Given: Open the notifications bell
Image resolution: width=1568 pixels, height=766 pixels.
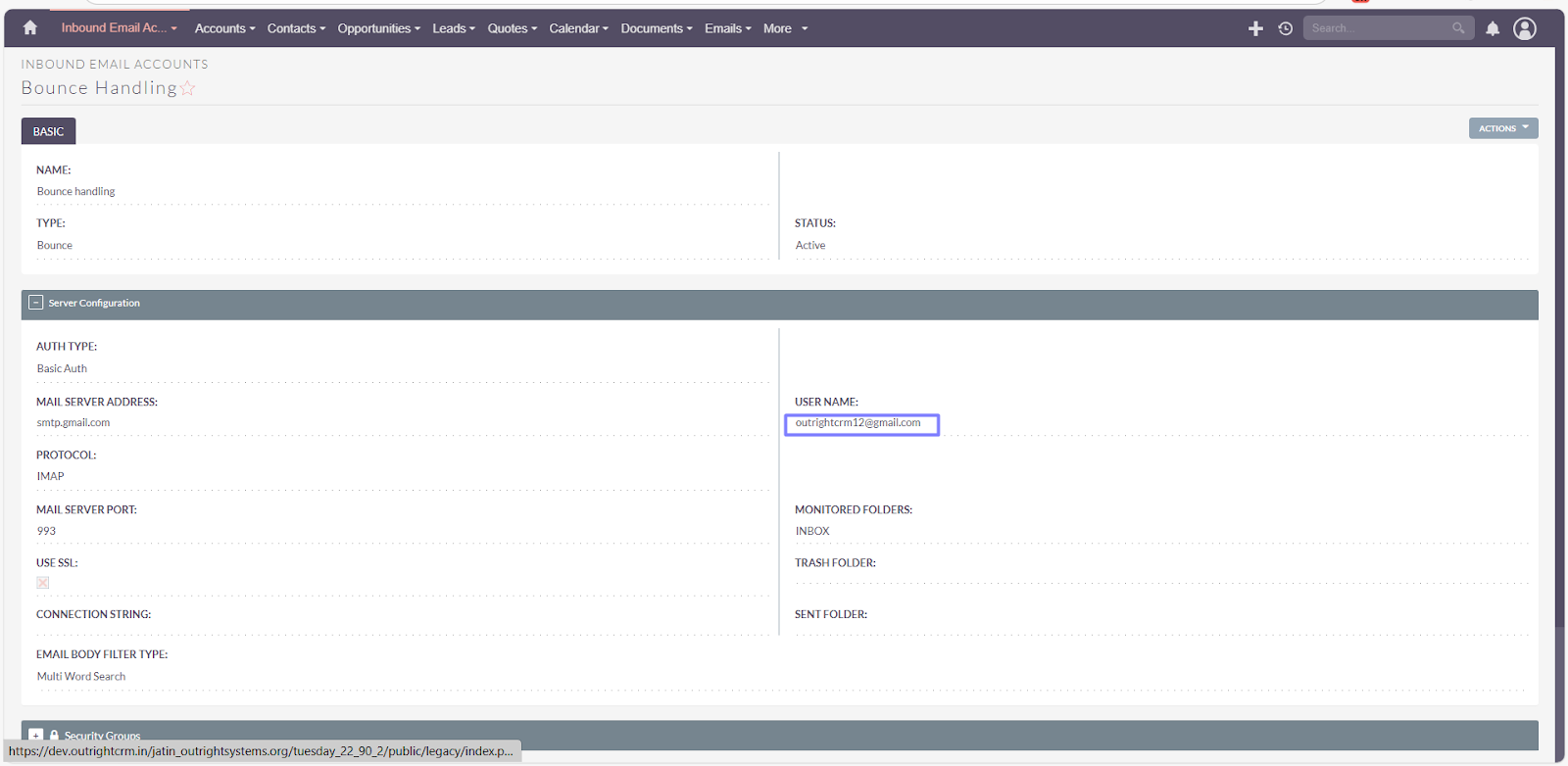Looking at the screenshot, I should pos(1493,28).
